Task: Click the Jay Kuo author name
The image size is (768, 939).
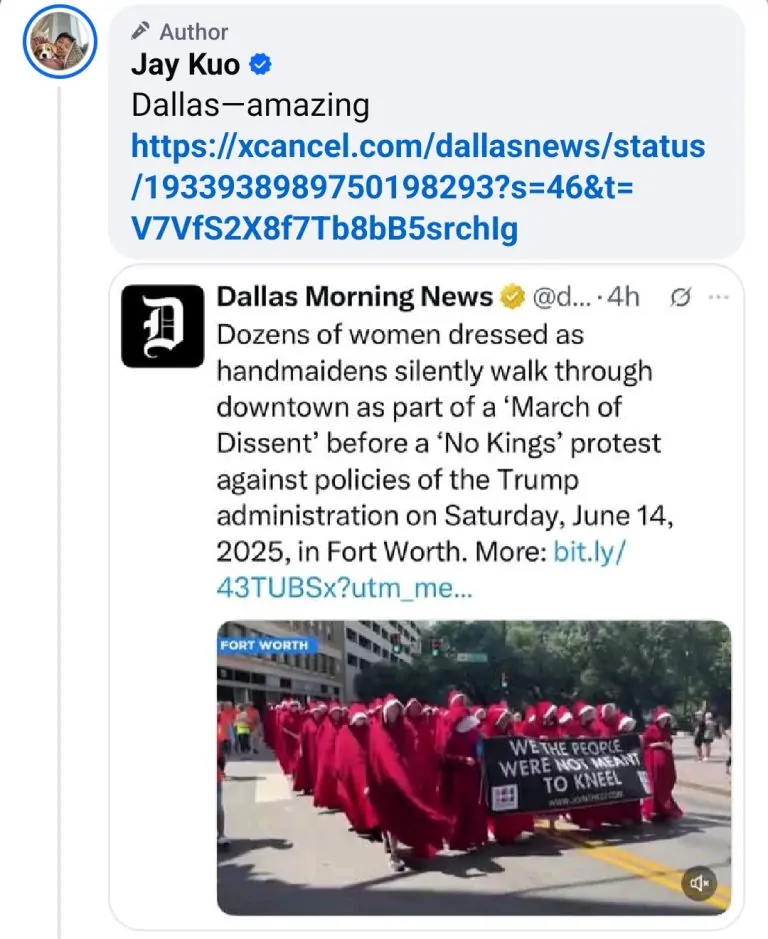Action: 186,66
